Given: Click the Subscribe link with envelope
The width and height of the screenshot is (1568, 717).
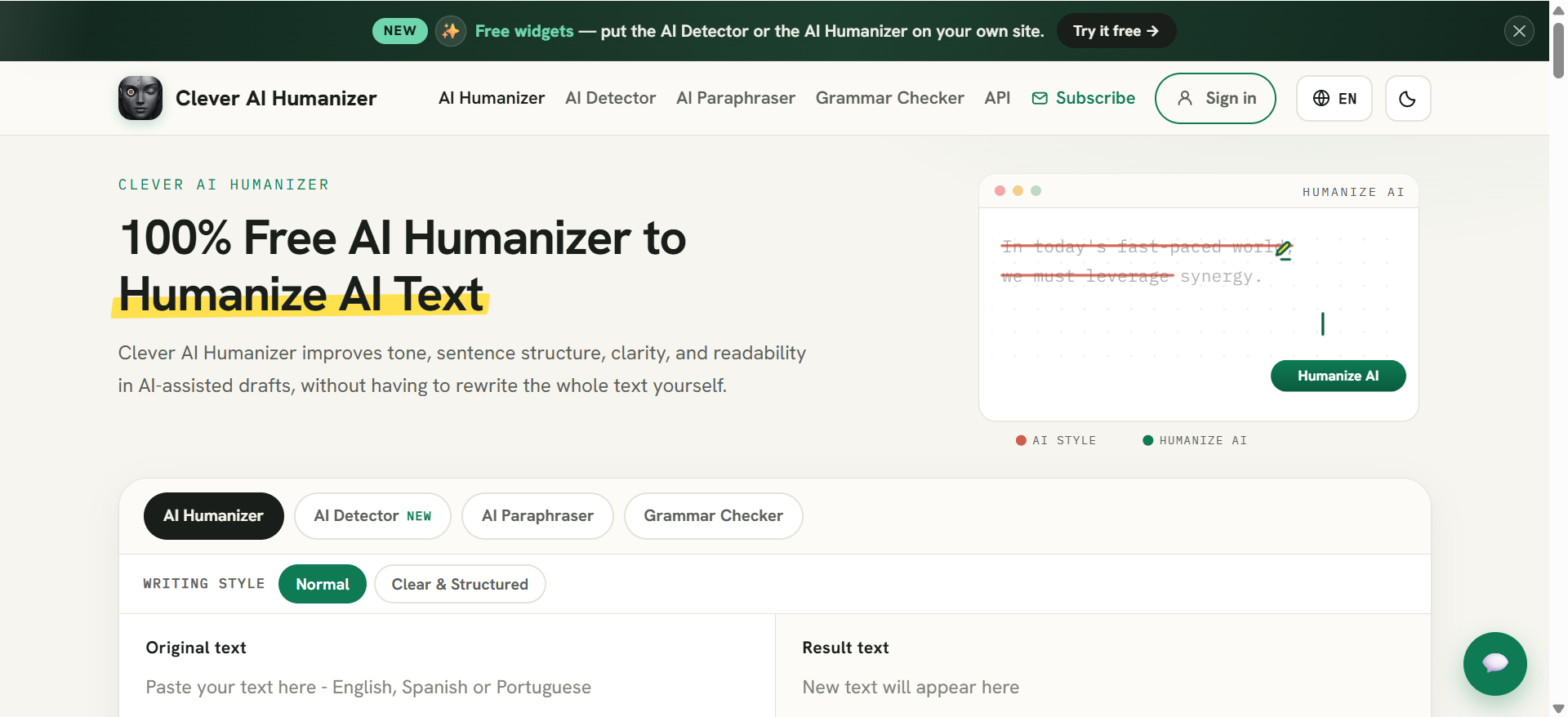Looking at the screenshot, I should coord(1084,98).
